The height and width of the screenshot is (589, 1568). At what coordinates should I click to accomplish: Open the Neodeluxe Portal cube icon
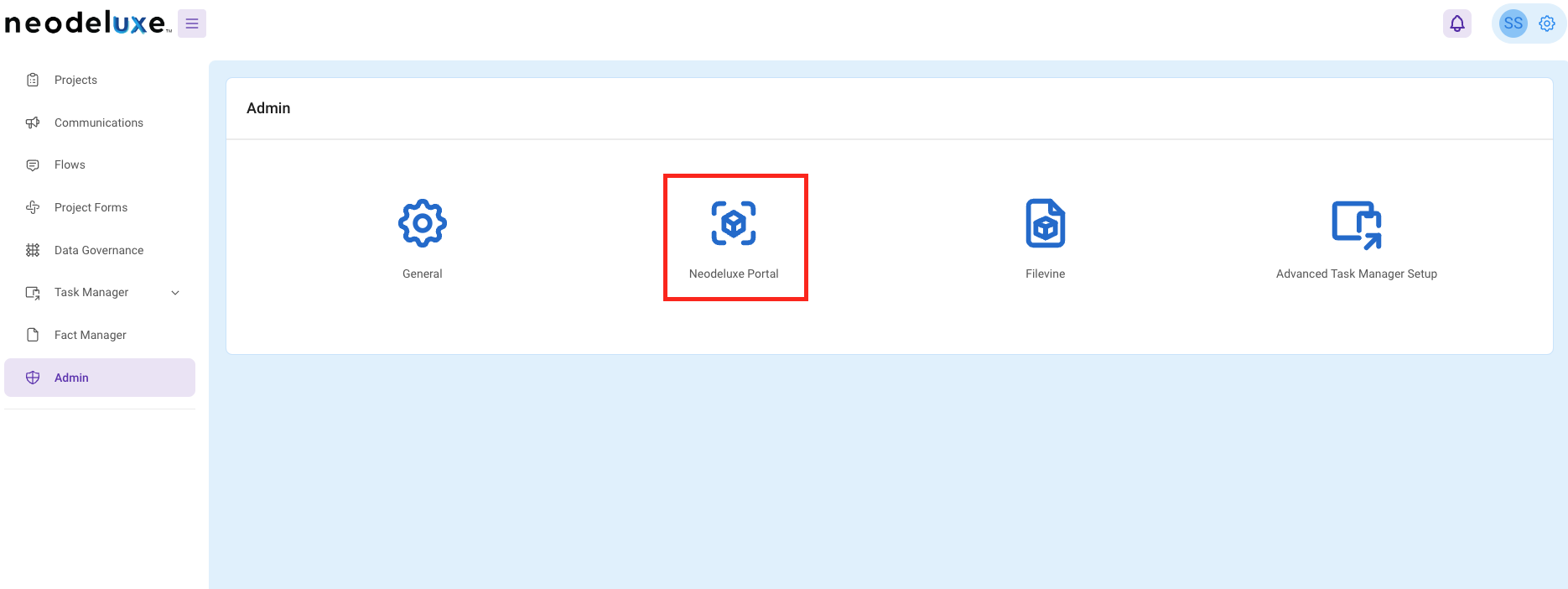point(734,223)
